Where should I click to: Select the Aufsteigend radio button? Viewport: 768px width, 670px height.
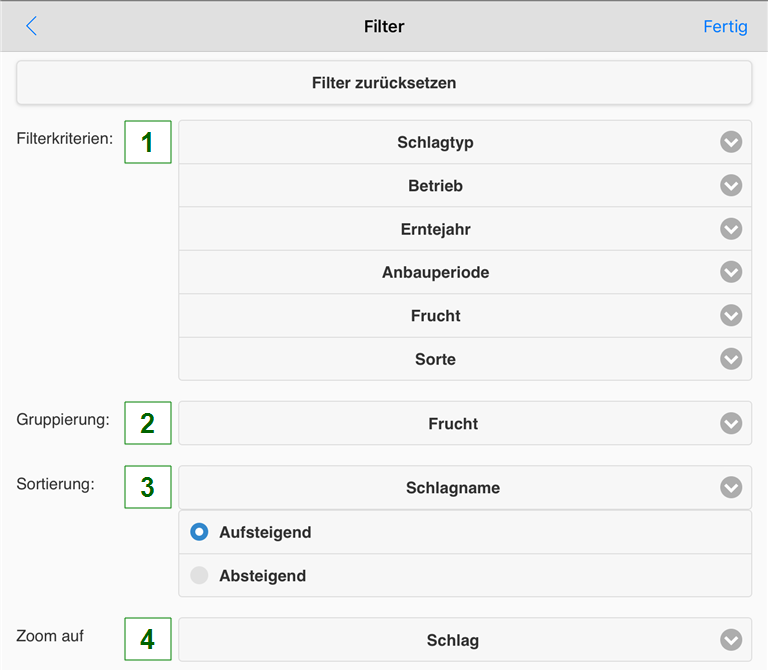200,533
